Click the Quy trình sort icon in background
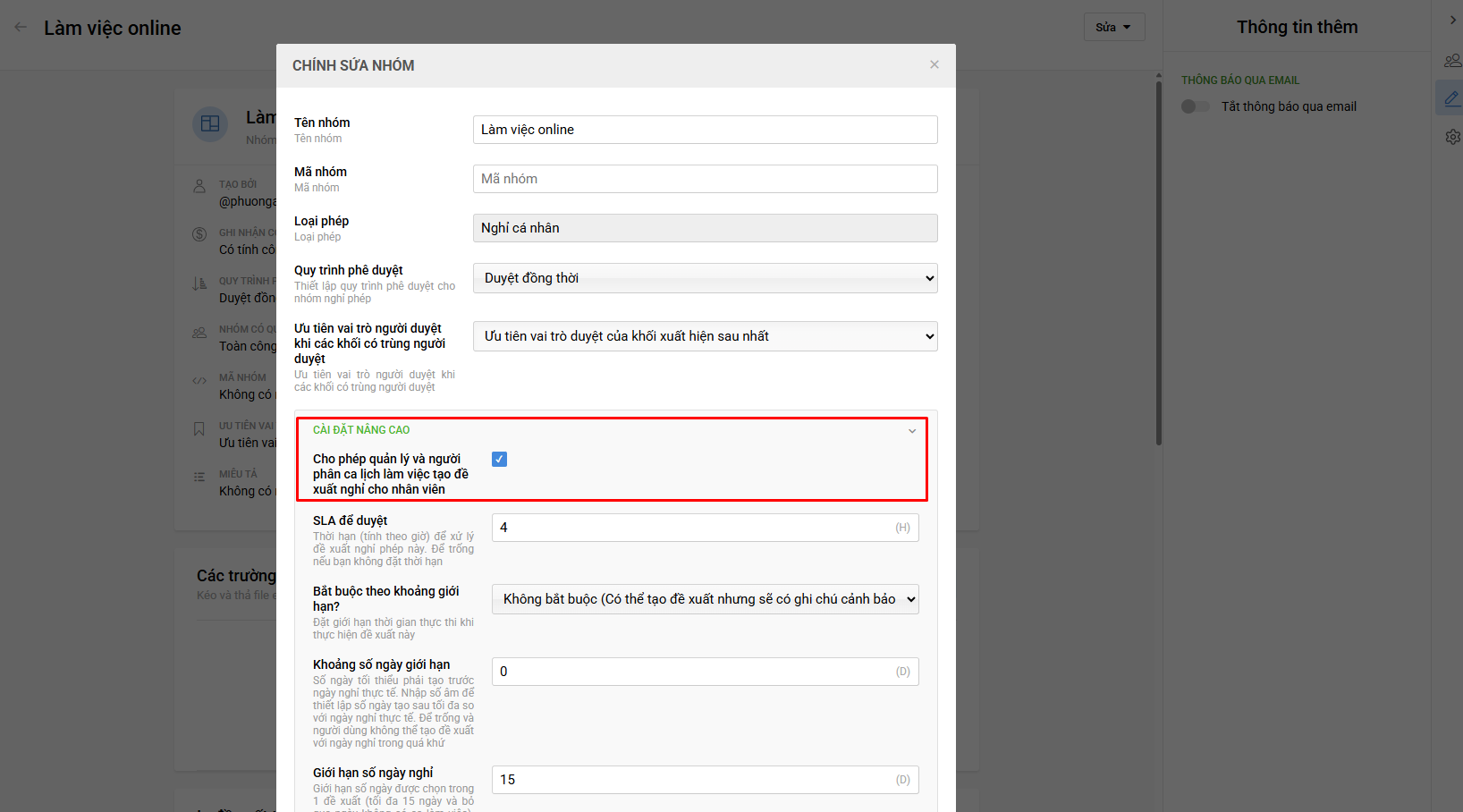The width and height of the screenshot is (1463, 812). (199, 283)
